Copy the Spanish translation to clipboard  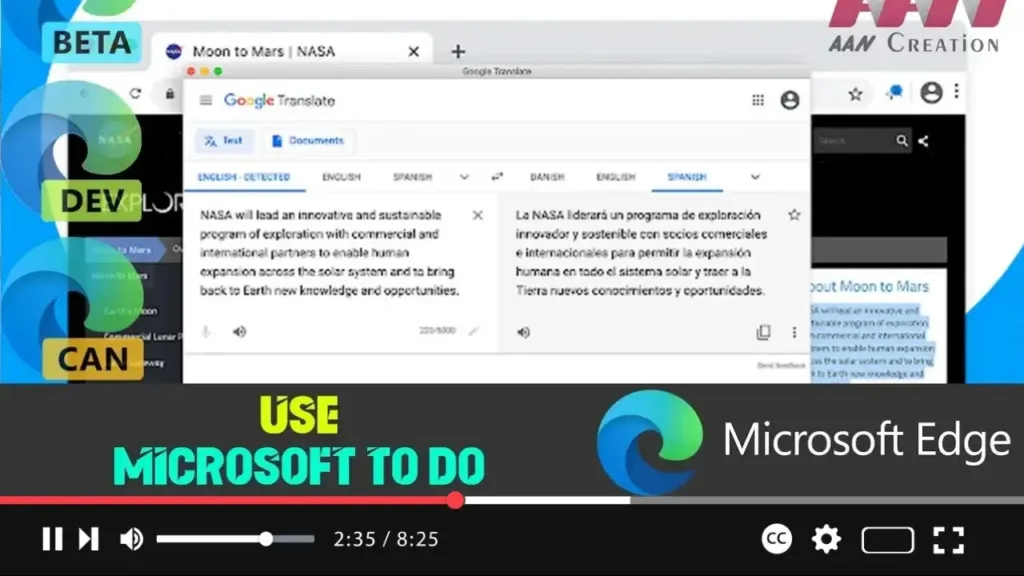[764, 332]
